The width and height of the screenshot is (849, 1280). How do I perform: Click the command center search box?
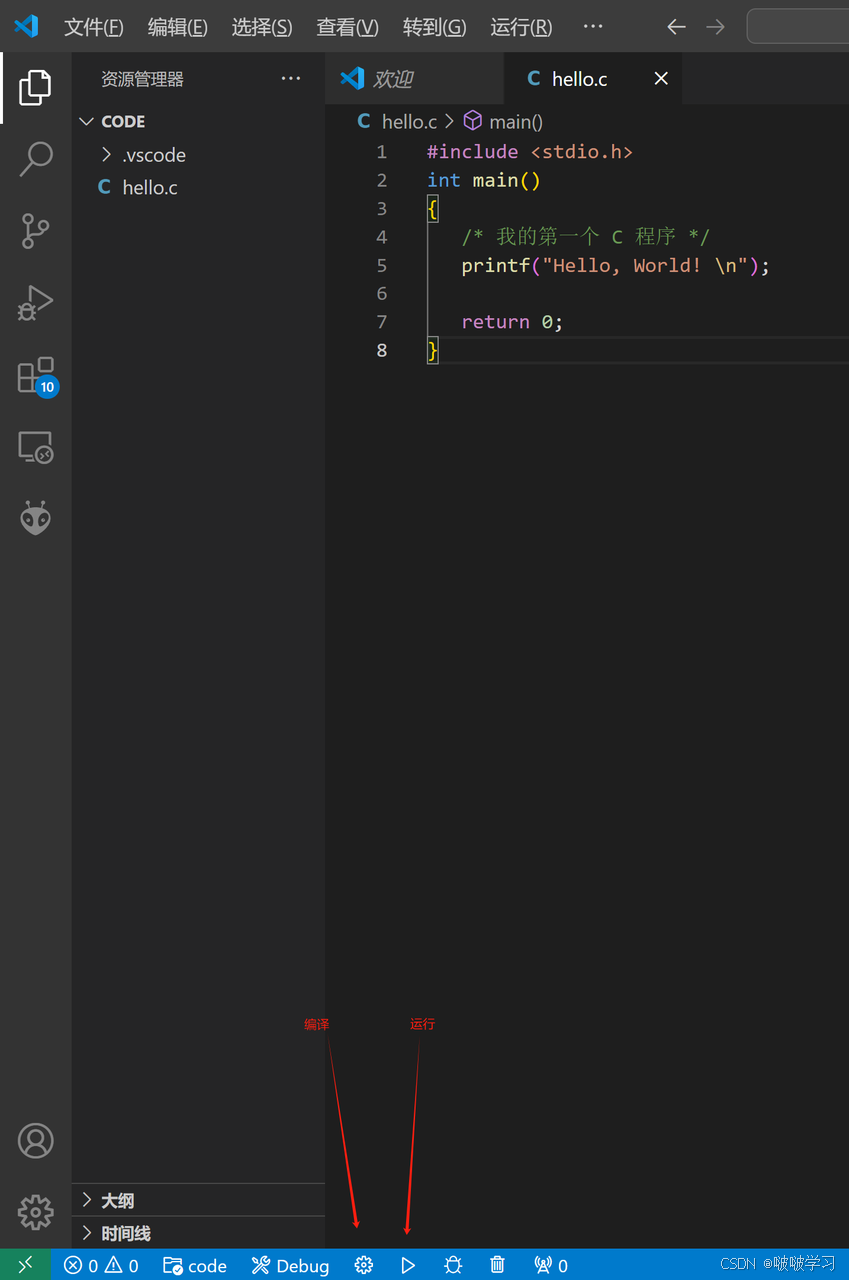(798, 27)
